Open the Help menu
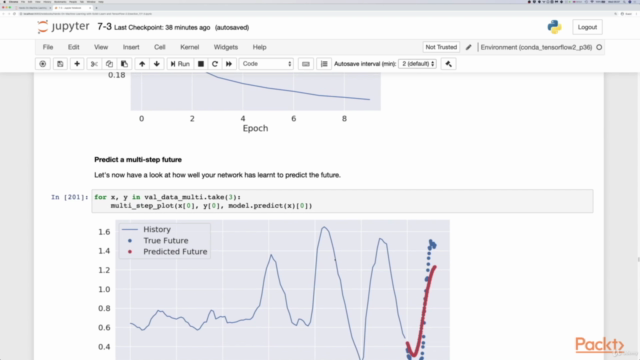This screenshot has width=640, height=360. [x=259, y=47]
